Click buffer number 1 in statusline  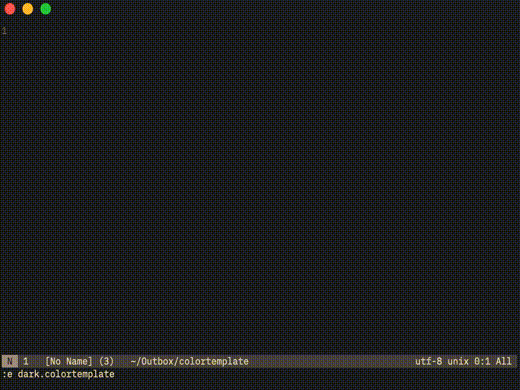26,361
